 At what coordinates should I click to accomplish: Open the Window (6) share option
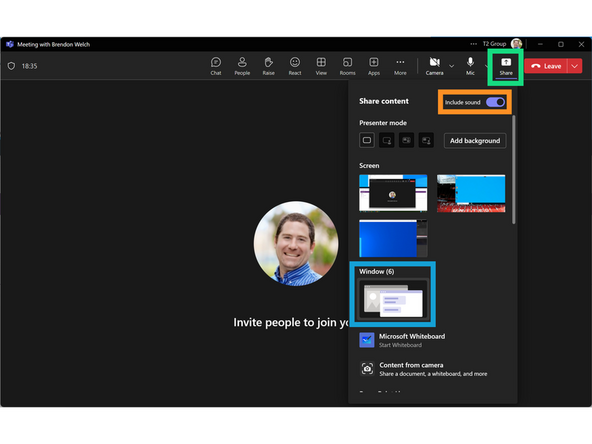click(x=393, y=299)
